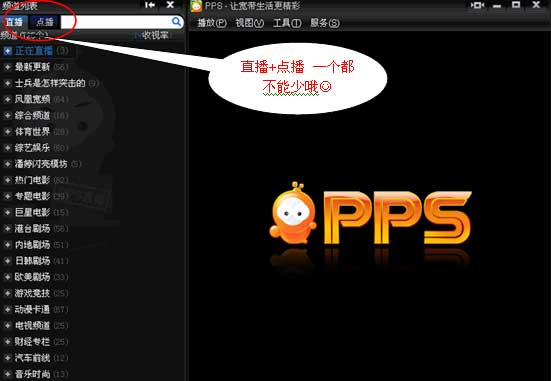Select the 汽车前线 channel group label
The width and height of the screenshot is (551, 381).
[32, 358]
